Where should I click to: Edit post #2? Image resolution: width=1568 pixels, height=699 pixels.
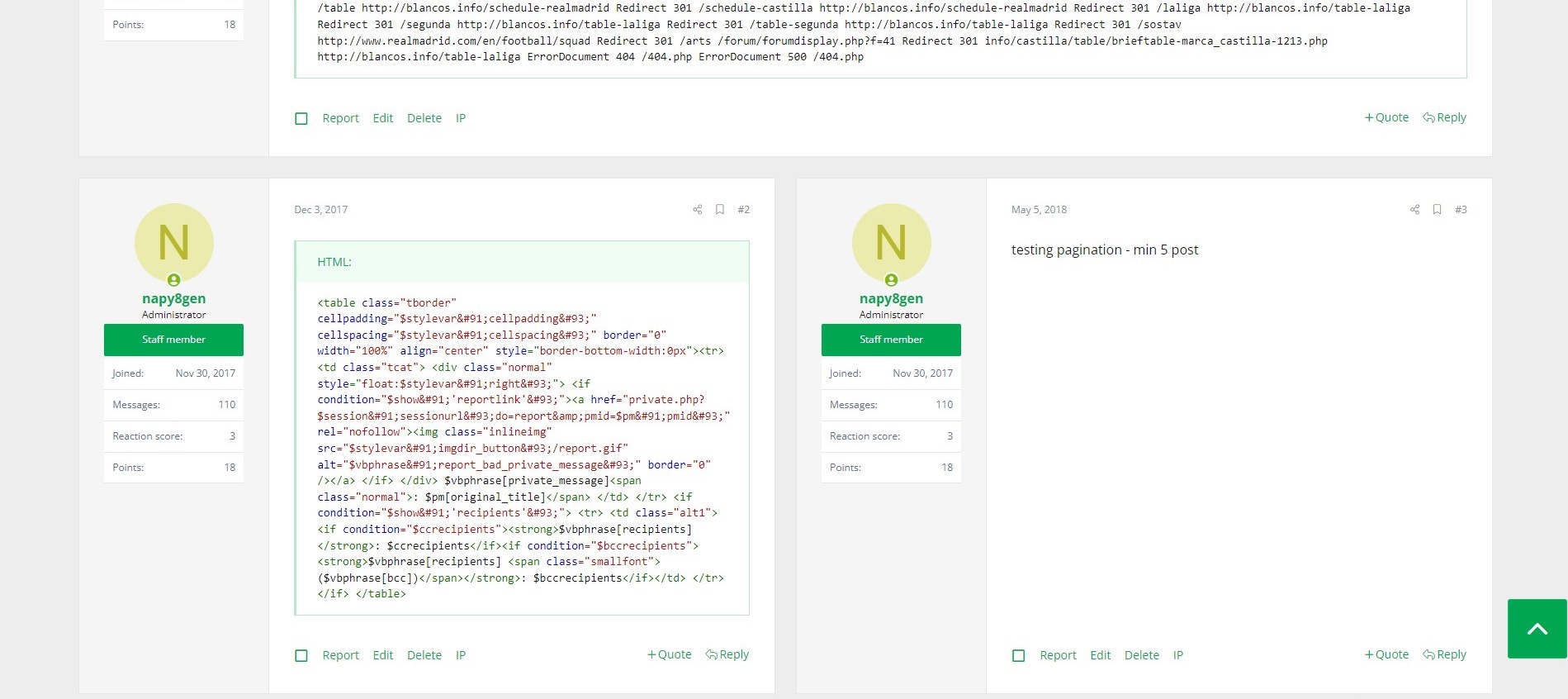coord(383,655)
